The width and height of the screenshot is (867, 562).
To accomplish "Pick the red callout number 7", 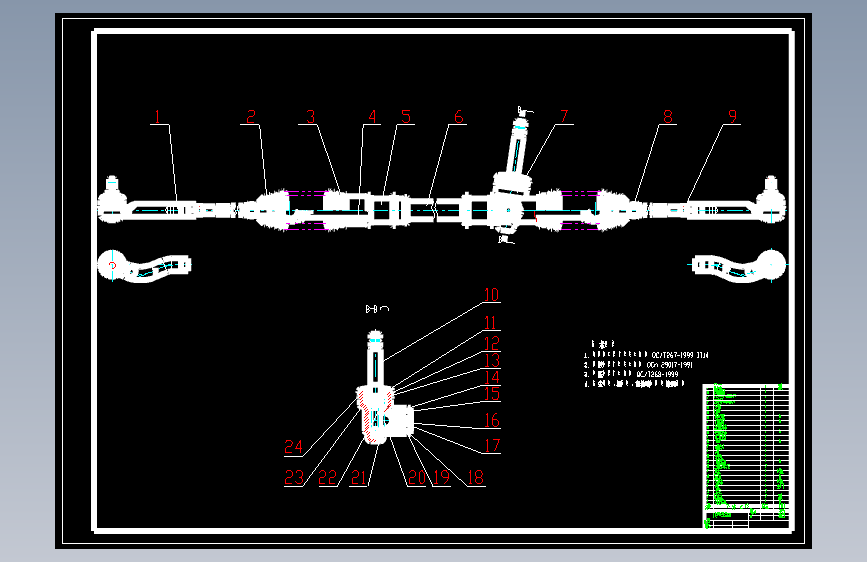I will [x=564, y=116].
